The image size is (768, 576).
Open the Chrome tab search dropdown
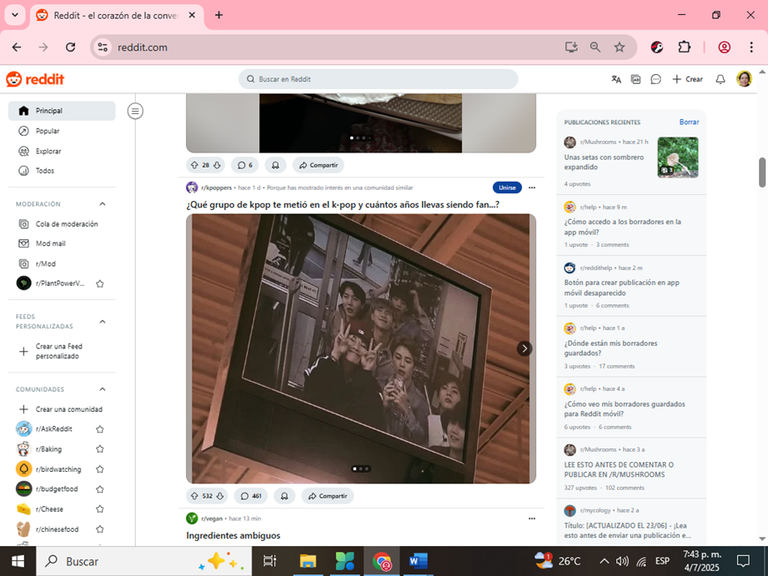click(15, 15)
